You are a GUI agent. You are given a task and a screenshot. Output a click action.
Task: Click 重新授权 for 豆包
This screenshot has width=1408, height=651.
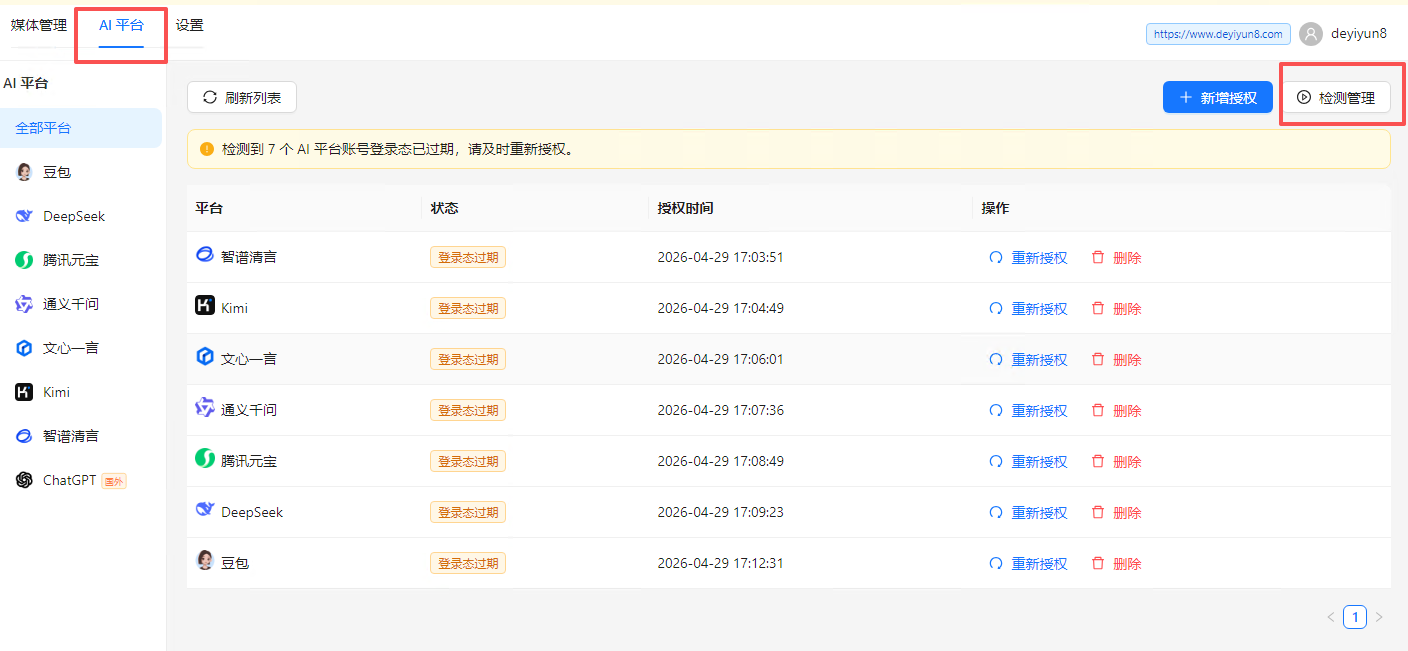pyautogui.click(x=1040, y=563)
